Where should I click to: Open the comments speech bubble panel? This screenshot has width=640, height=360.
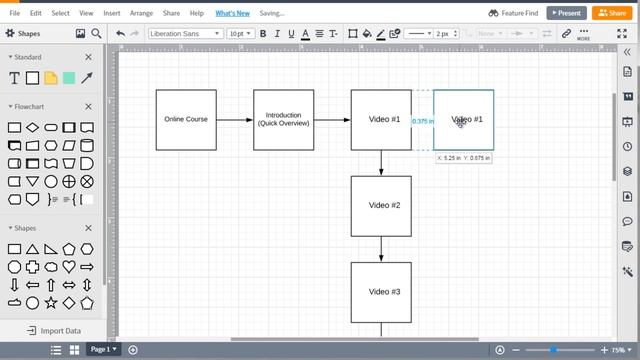coord(627,222)
